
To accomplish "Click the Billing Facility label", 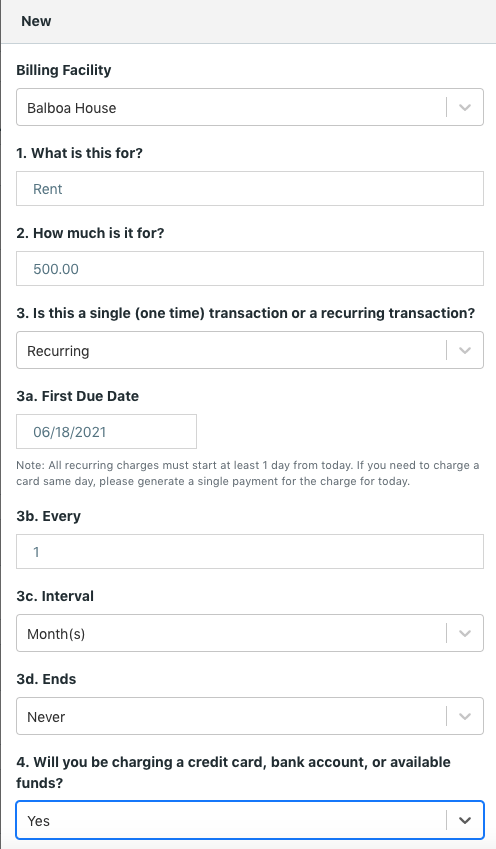I will [x=64, y=70].
